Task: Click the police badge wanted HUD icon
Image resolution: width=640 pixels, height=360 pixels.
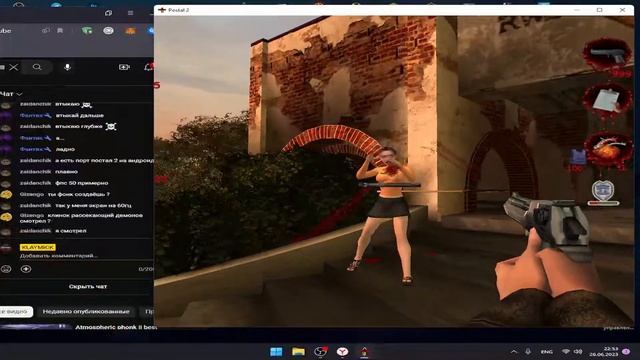Action: pyautogui.click(x=603, y=190)
